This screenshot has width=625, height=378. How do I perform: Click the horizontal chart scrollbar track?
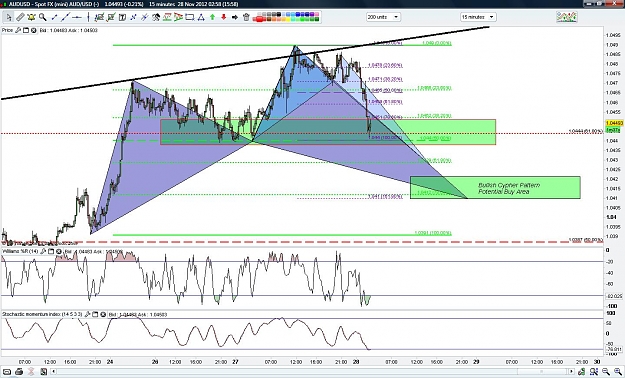pyautogui.click(x=312, y=372)
